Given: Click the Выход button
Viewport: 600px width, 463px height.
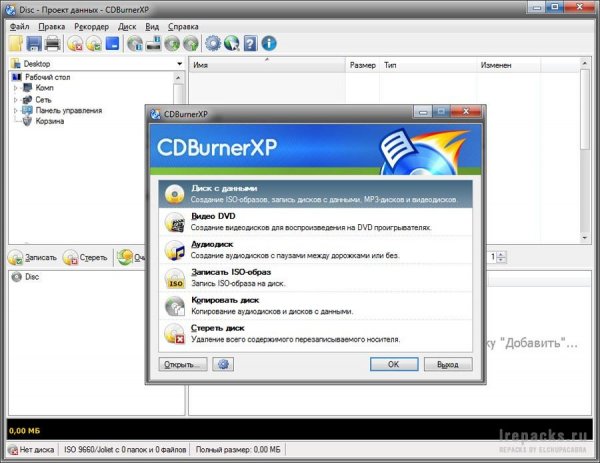Looking at the screenshot, I should pyautogui.click(x=448, y=364).
